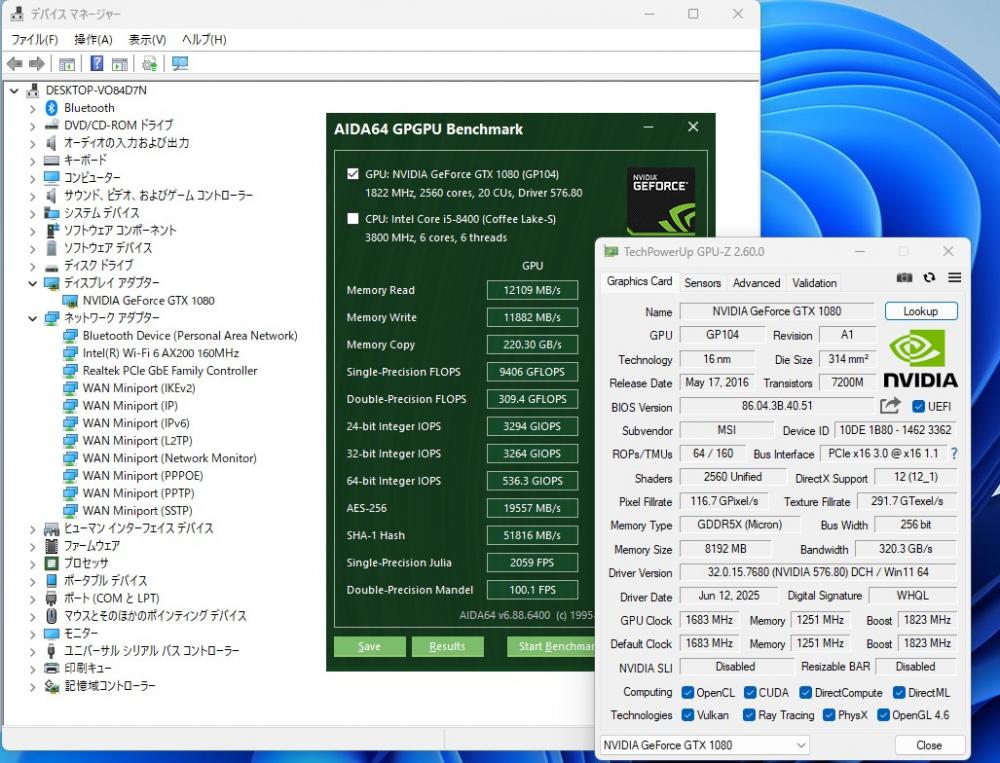1000x763 pixels.
Task: Take a screenshot with GPU-Z camera icon
Action: tap(904, 278)
